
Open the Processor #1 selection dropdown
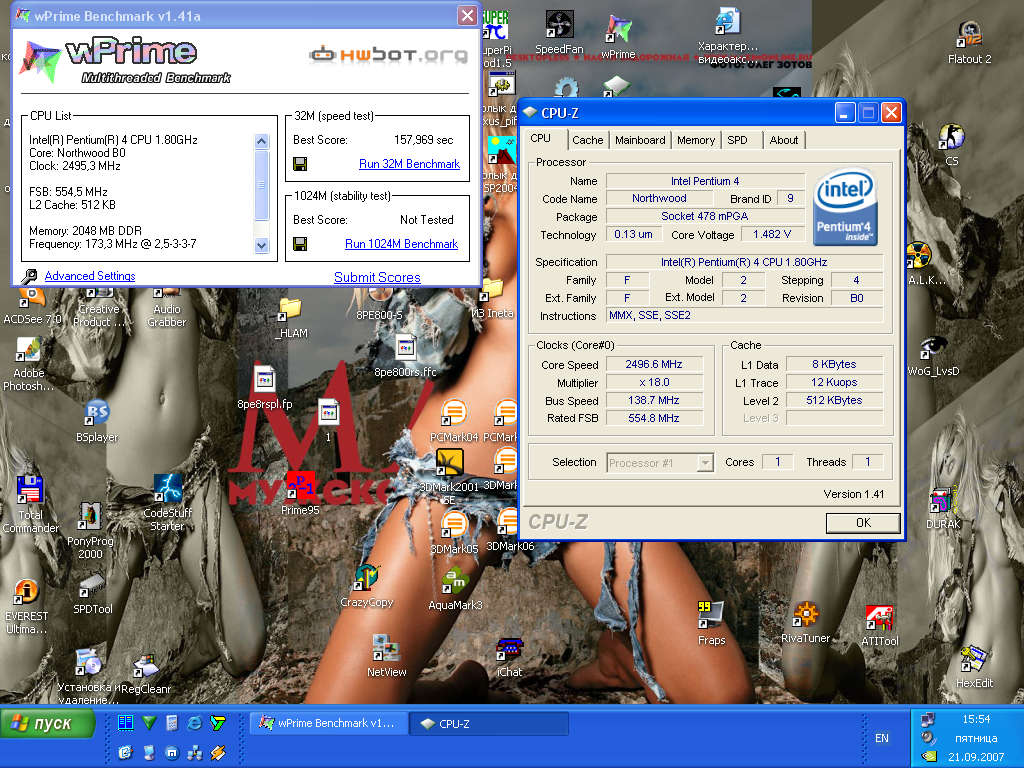[x=660, y=463]
